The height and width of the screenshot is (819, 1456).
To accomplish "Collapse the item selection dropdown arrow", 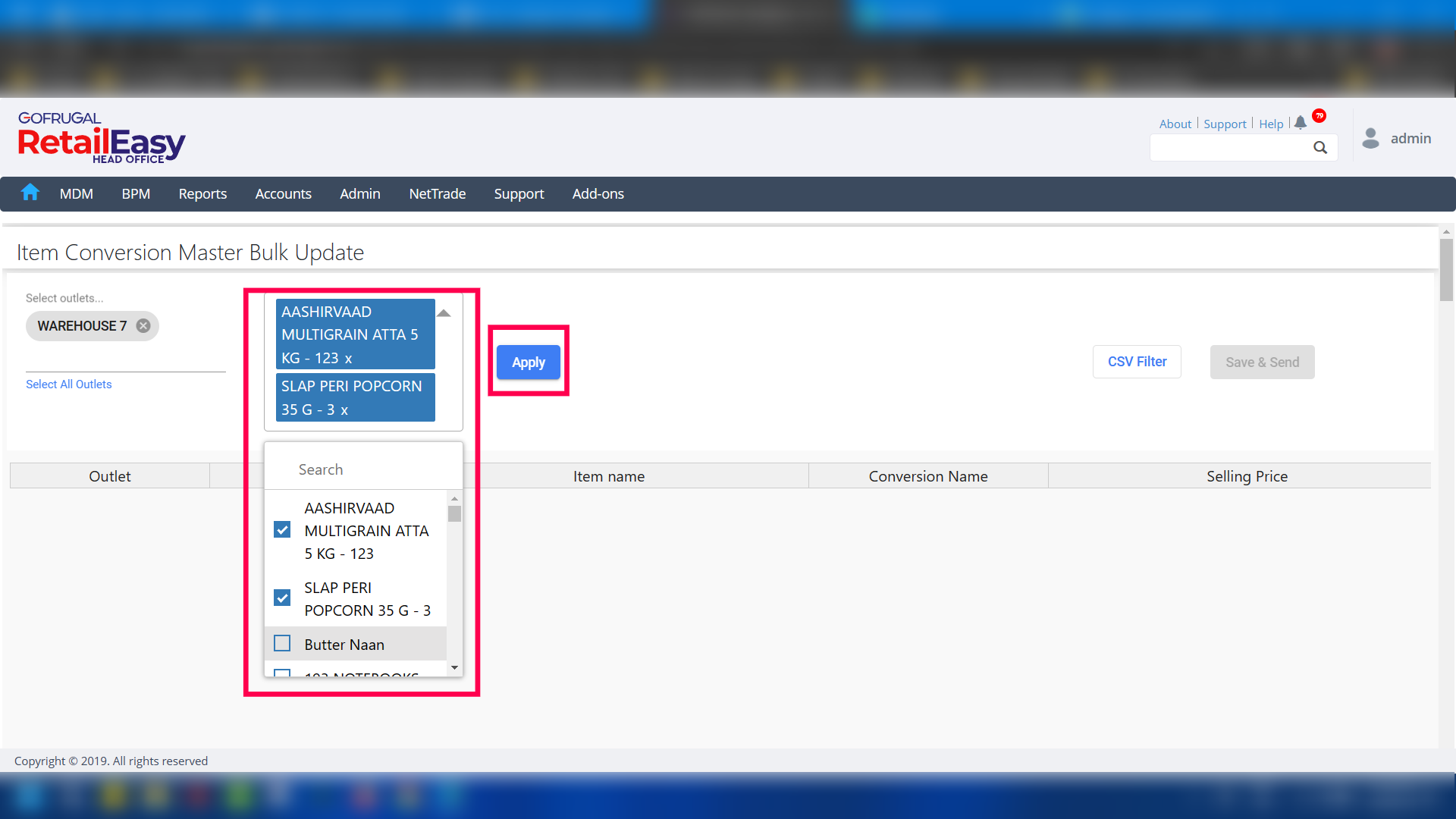I will click(x=444, y=313).
